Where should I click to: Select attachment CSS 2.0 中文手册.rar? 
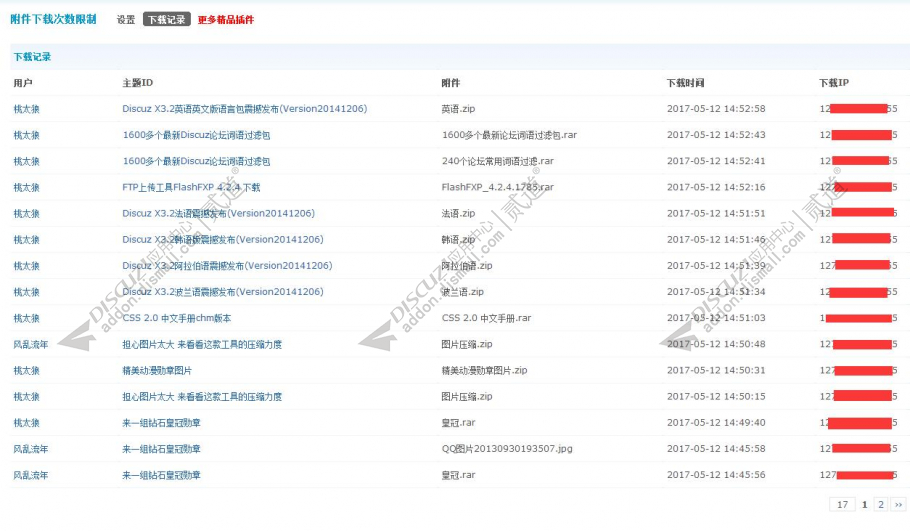(486, 318)
